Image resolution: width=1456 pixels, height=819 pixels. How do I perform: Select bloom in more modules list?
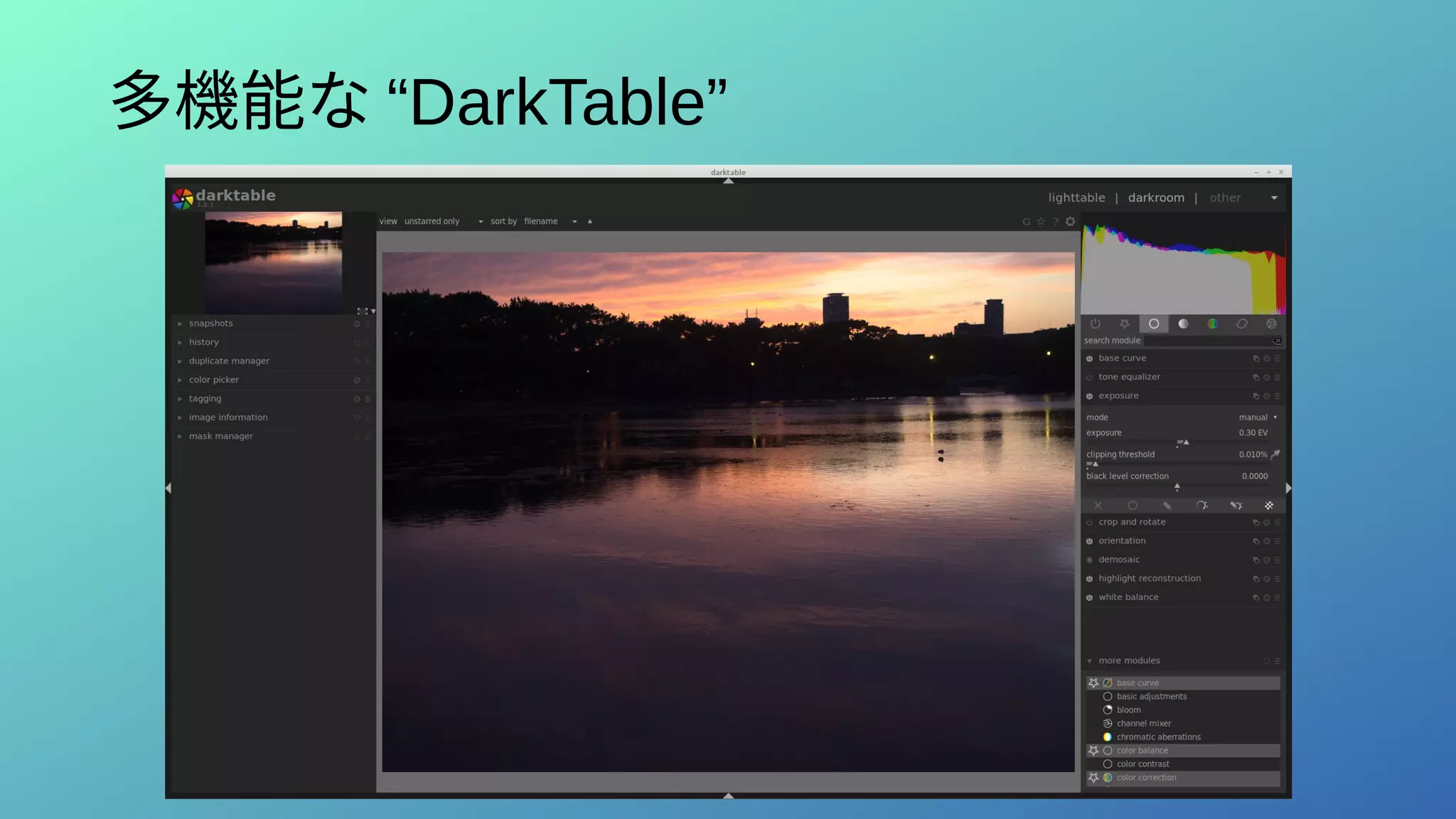(1129, 710)
